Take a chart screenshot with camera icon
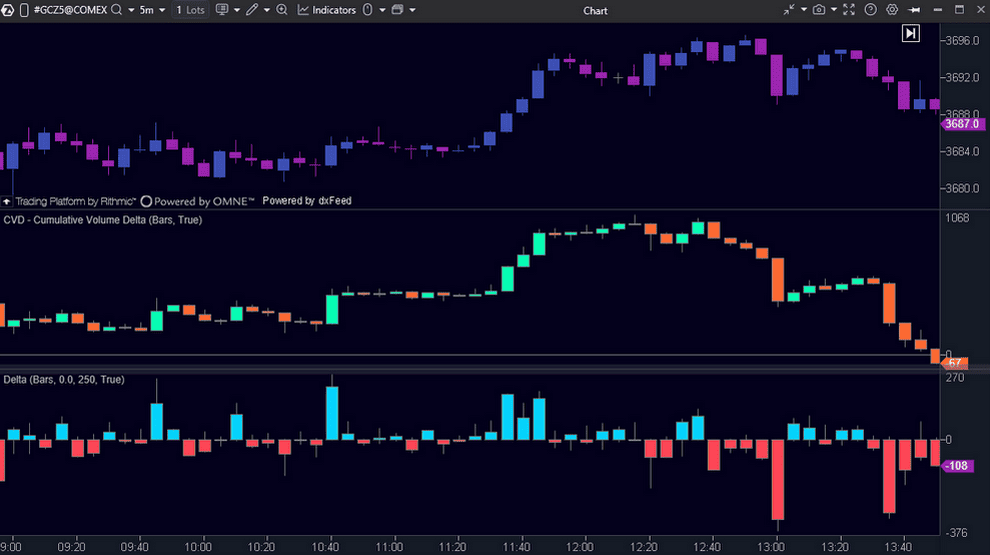Viewport: 990px width, 555px height. pyautogui.click(x=819, y=9)
